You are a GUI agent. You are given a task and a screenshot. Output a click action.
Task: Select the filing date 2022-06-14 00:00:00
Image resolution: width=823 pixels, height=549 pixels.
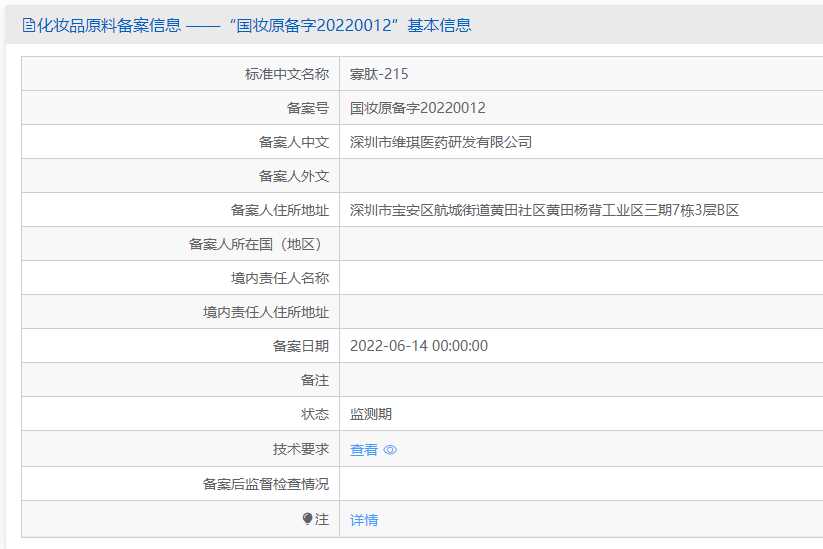pyautogui.click(x=419, y=346)
